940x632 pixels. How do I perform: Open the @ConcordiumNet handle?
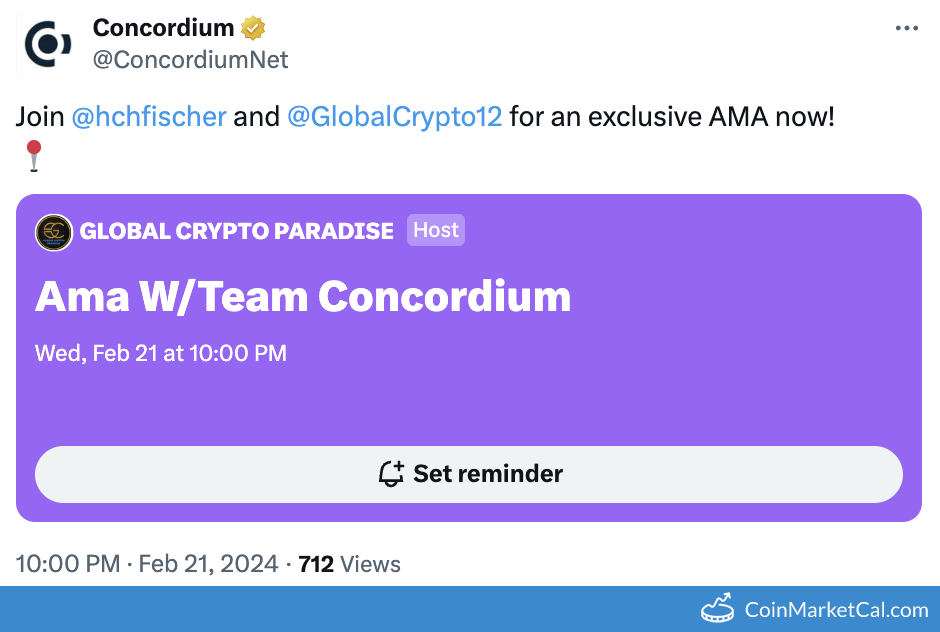pyautogui.click(x=191, y=59)
